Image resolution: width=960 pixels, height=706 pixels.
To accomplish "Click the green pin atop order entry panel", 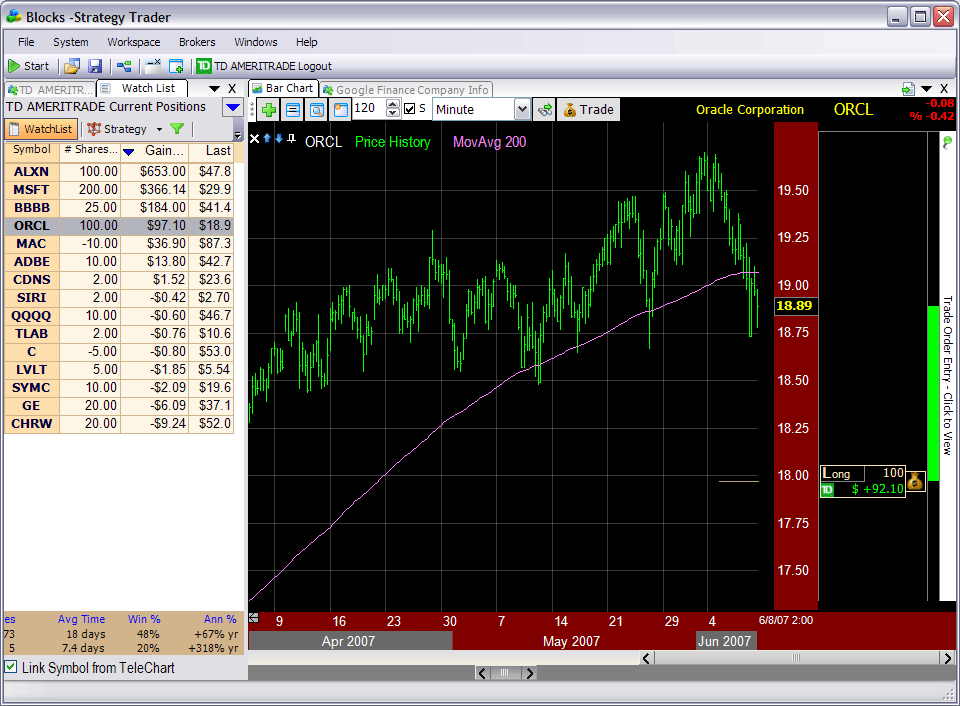I will pos(947,143).
